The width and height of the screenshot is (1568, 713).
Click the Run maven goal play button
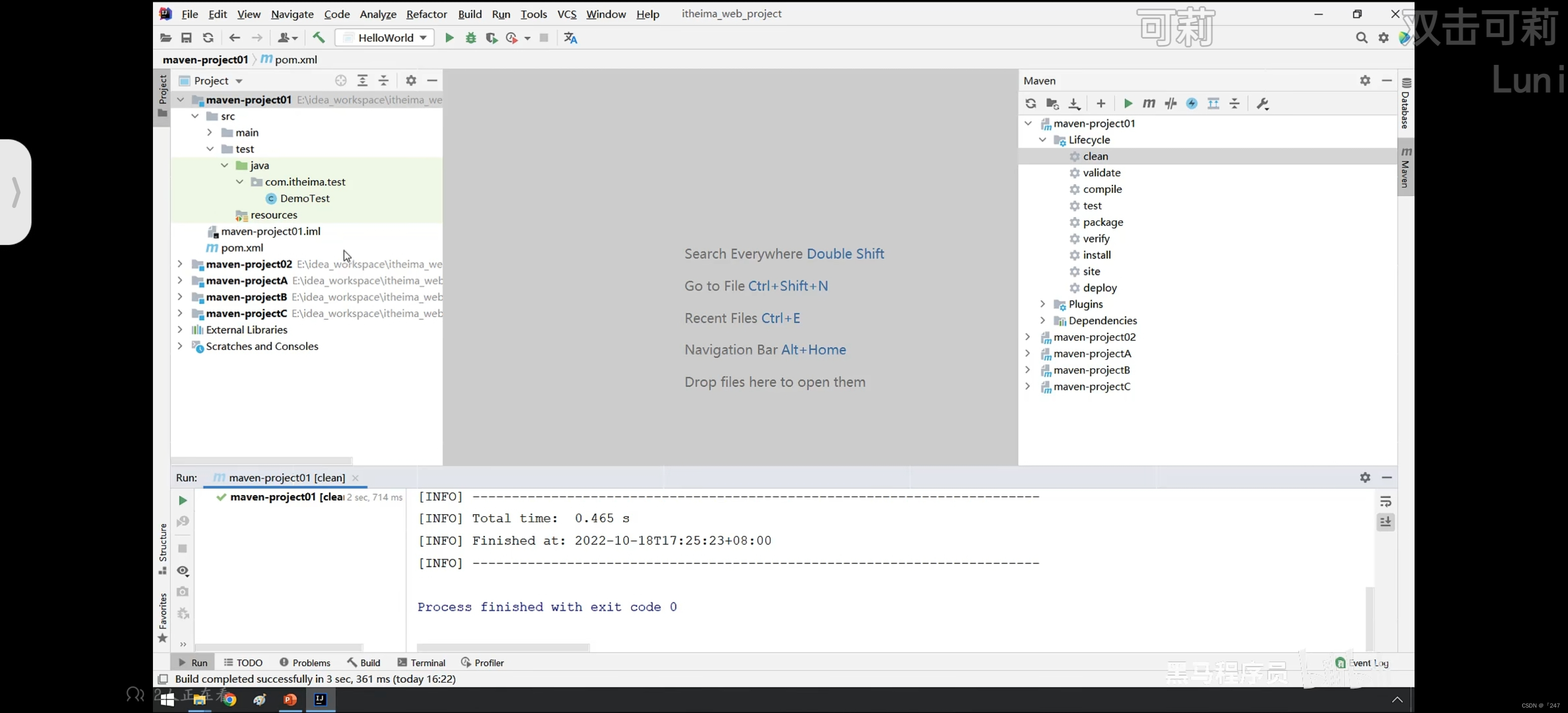[x=1126, y=103]
